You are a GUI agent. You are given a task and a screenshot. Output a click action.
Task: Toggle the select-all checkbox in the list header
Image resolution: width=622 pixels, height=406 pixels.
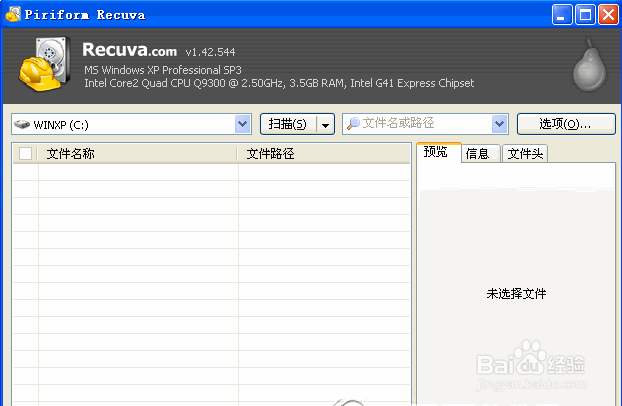(25, 153)
